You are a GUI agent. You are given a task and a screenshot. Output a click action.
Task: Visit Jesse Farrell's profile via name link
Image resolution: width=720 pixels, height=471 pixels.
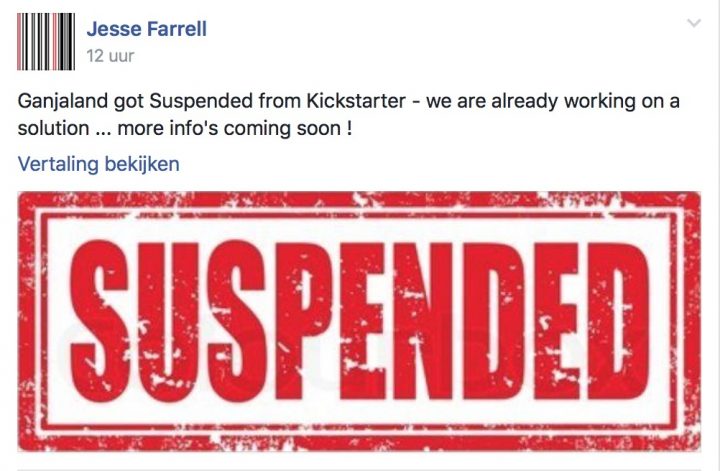click(146, 29)
